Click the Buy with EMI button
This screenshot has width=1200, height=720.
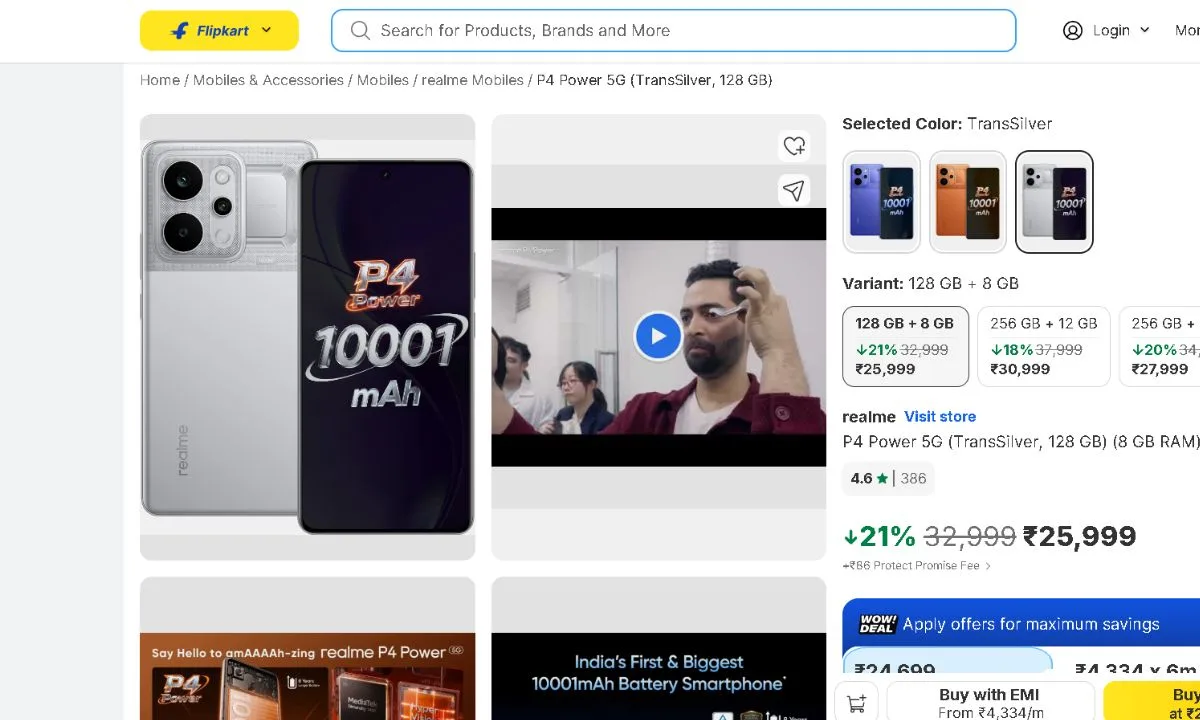pyautogui.click(x=988, y=700)
